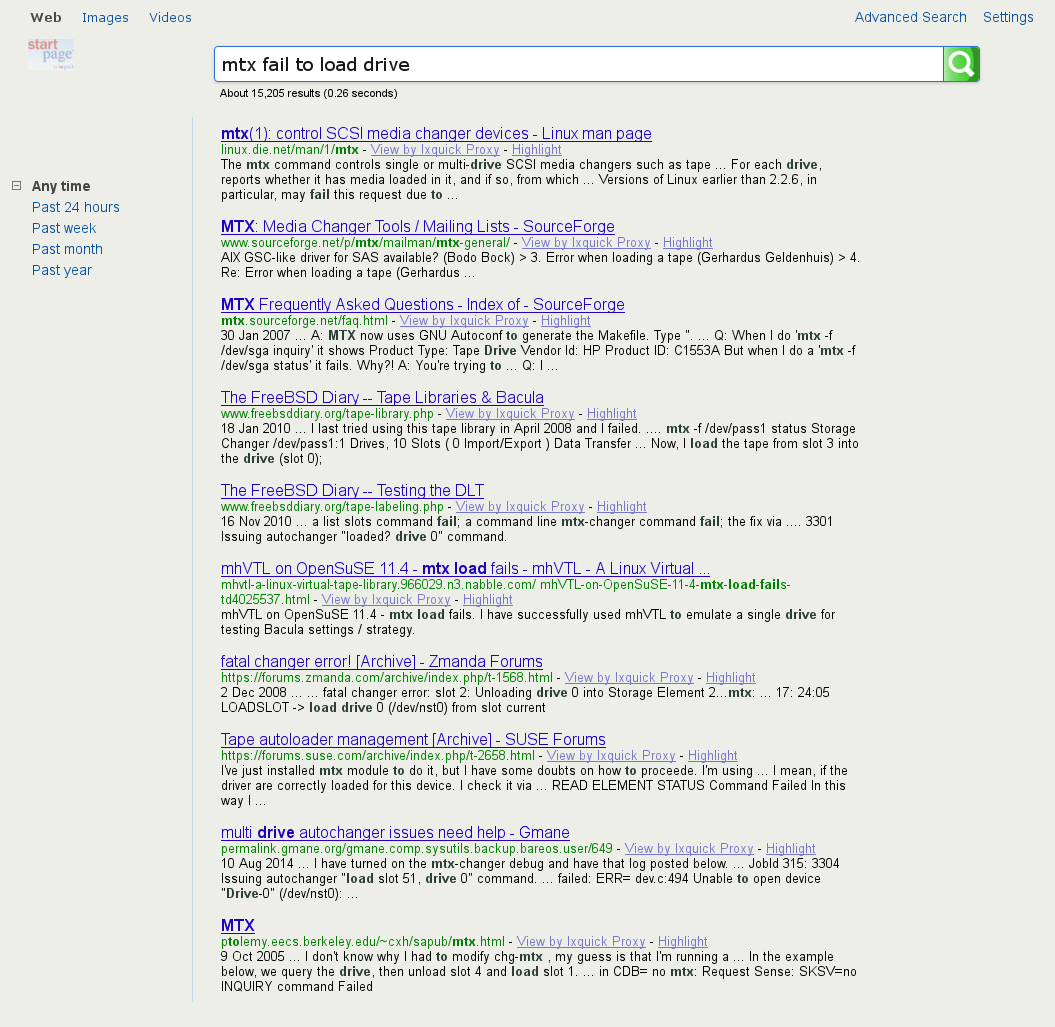Focus the search query input field
Screen dimensions: 1055x1027
579,64
